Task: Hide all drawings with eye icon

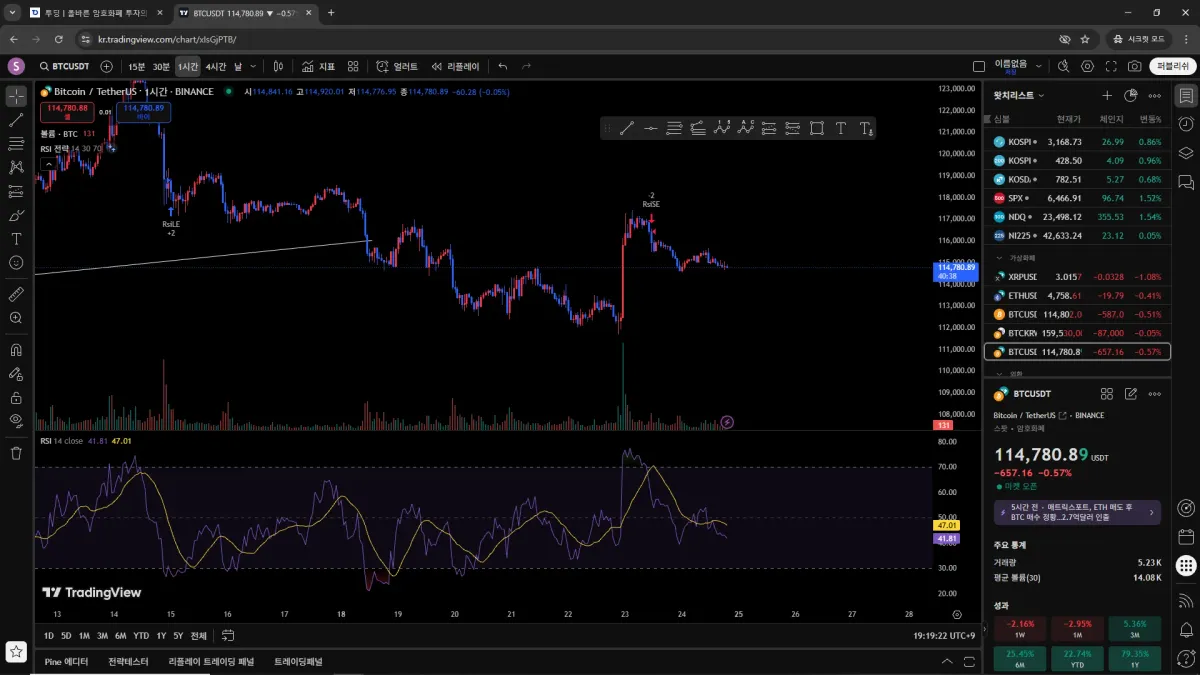Action: click(x=16, y=421)
